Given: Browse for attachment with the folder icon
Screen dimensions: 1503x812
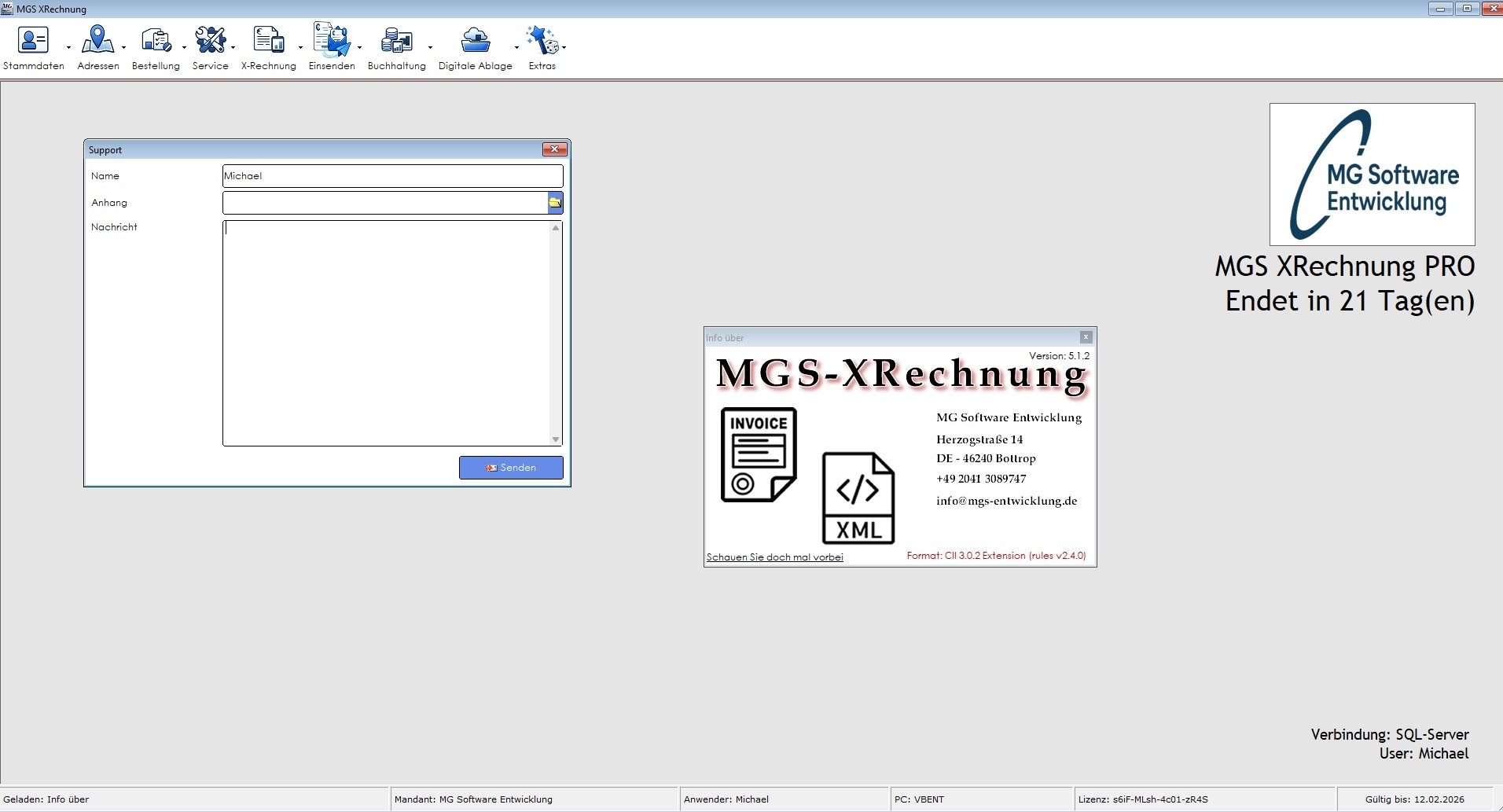Looking at the screenshot, I should pyautogui.click(x=555, y=203).
